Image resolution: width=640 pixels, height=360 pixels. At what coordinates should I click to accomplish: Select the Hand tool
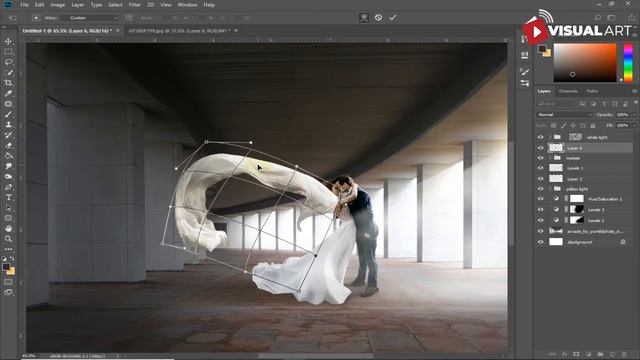coord(8,229)
